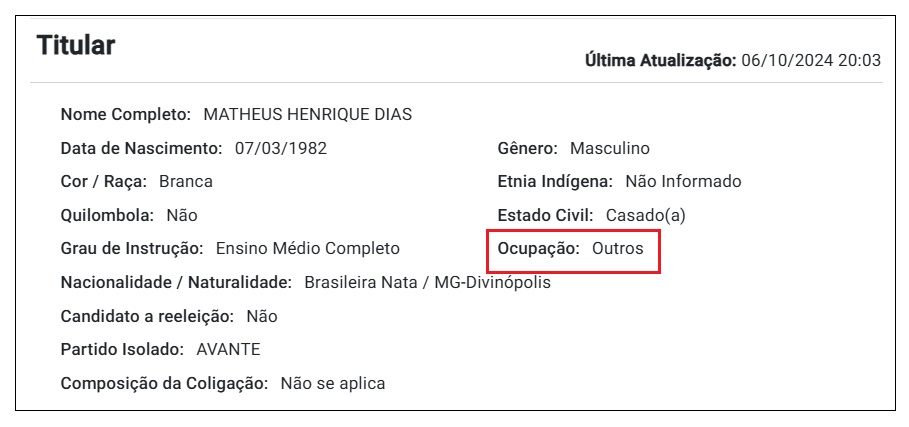
Task: Click the highlighted Ocupação label
Action: pyautogui.click(x=539, y=249)
